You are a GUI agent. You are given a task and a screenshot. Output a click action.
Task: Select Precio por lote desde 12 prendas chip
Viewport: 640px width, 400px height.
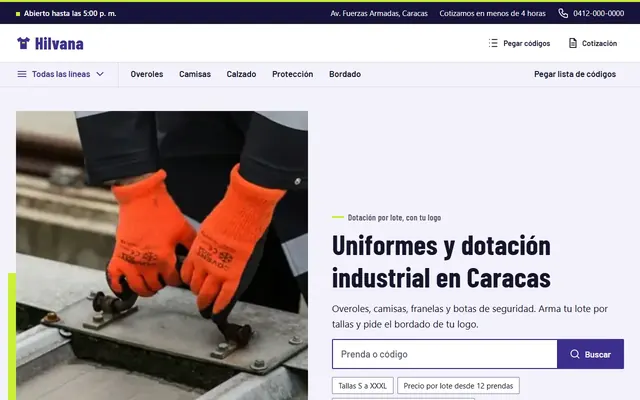click(458, 386)
